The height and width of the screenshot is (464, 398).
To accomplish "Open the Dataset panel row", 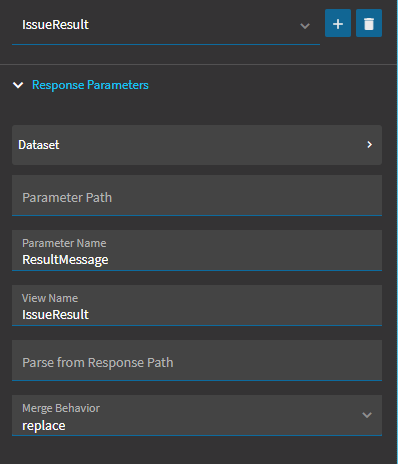I will (x=197, y=145).
